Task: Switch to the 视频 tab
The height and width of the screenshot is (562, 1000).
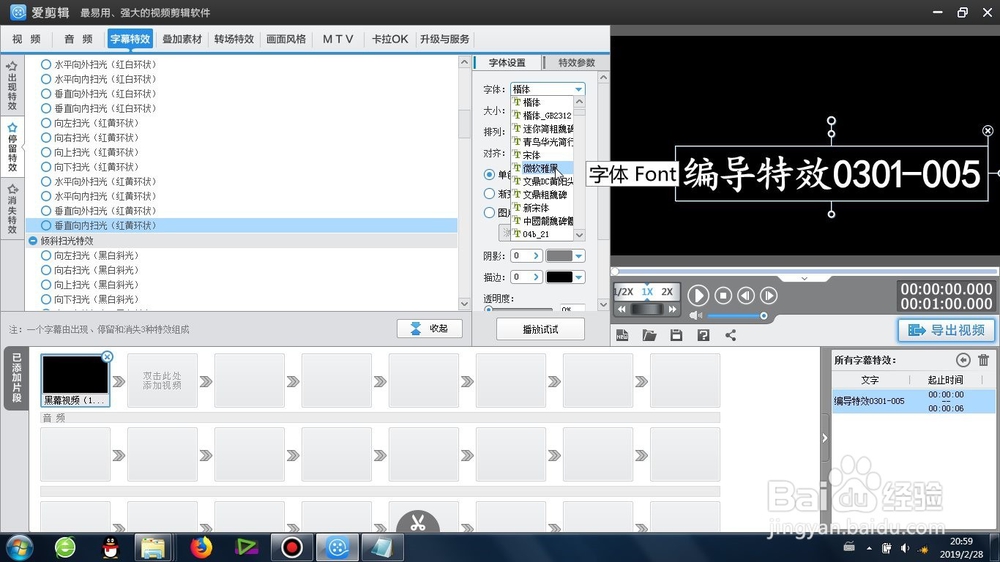Action: [26, 39]
